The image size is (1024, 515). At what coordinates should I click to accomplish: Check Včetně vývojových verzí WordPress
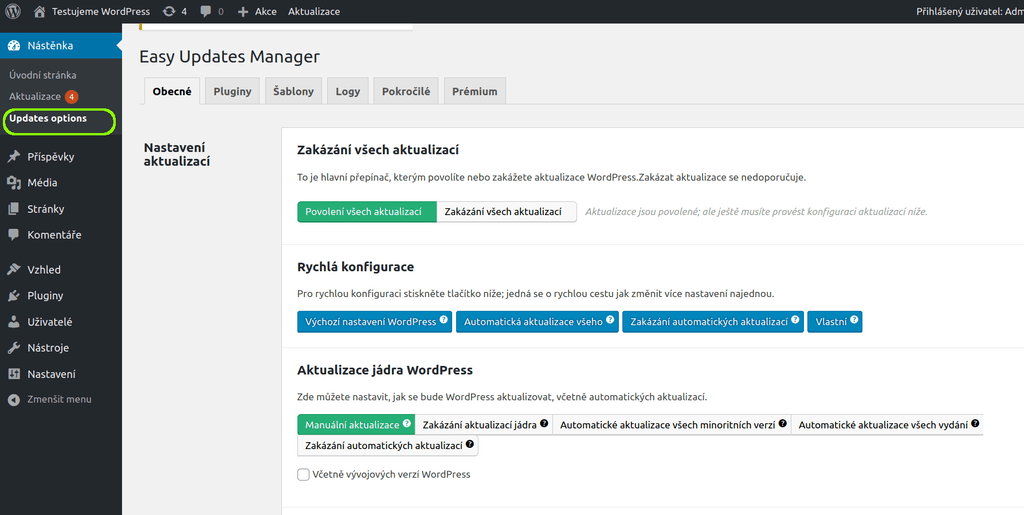pos(303,475)
